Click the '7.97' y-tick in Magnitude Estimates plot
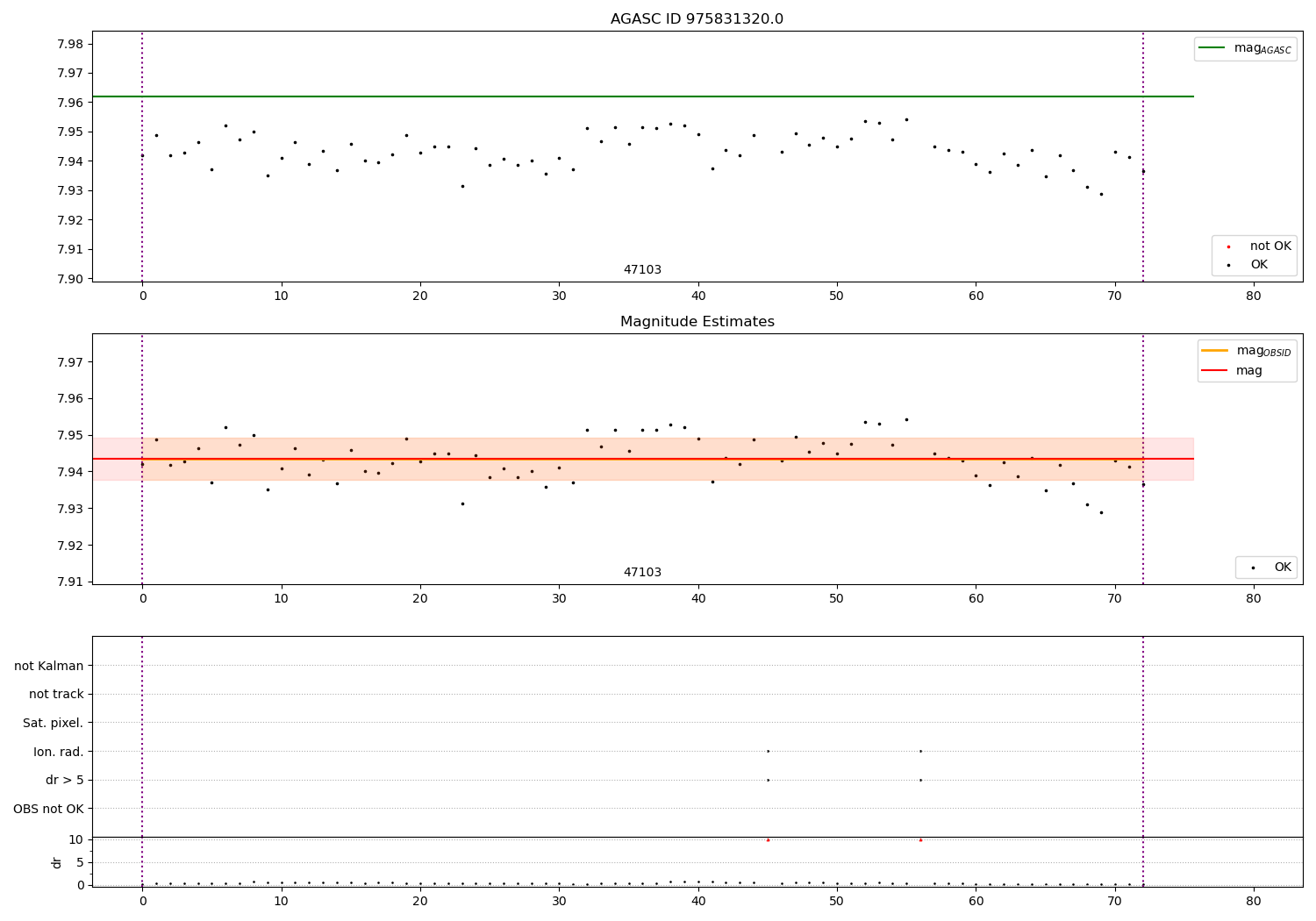The width and height of the screenshot is (1316, 921). (x=70, y=362)
